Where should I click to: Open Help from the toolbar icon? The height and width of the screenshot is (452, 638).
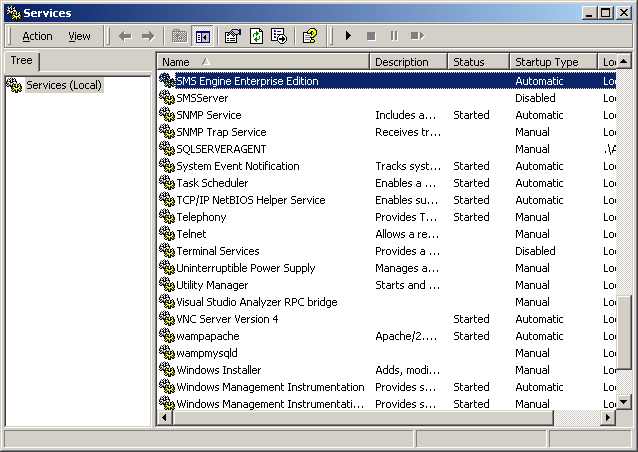[x=310, y=36]
